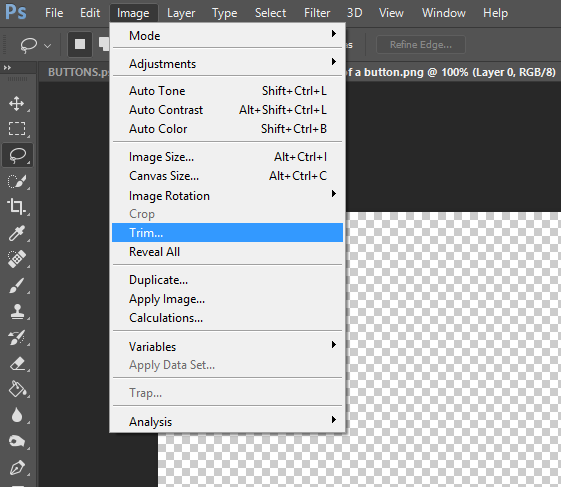Click the transparent canvas area
This screenshot has width=561, height=487.
(x=453, y=349)
